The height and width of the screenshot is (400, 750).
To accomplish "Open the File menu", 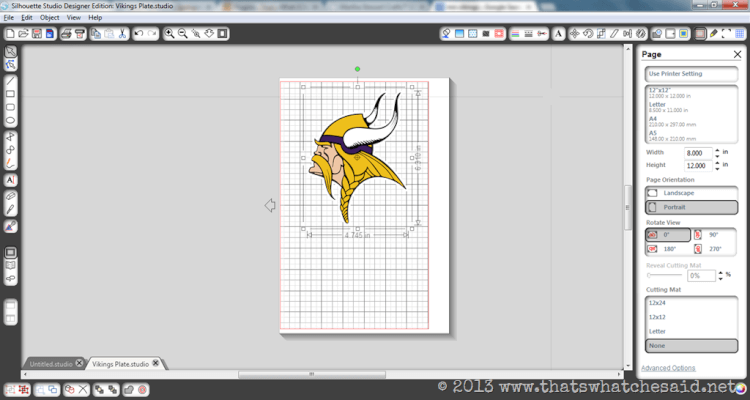I will (9, 18).
